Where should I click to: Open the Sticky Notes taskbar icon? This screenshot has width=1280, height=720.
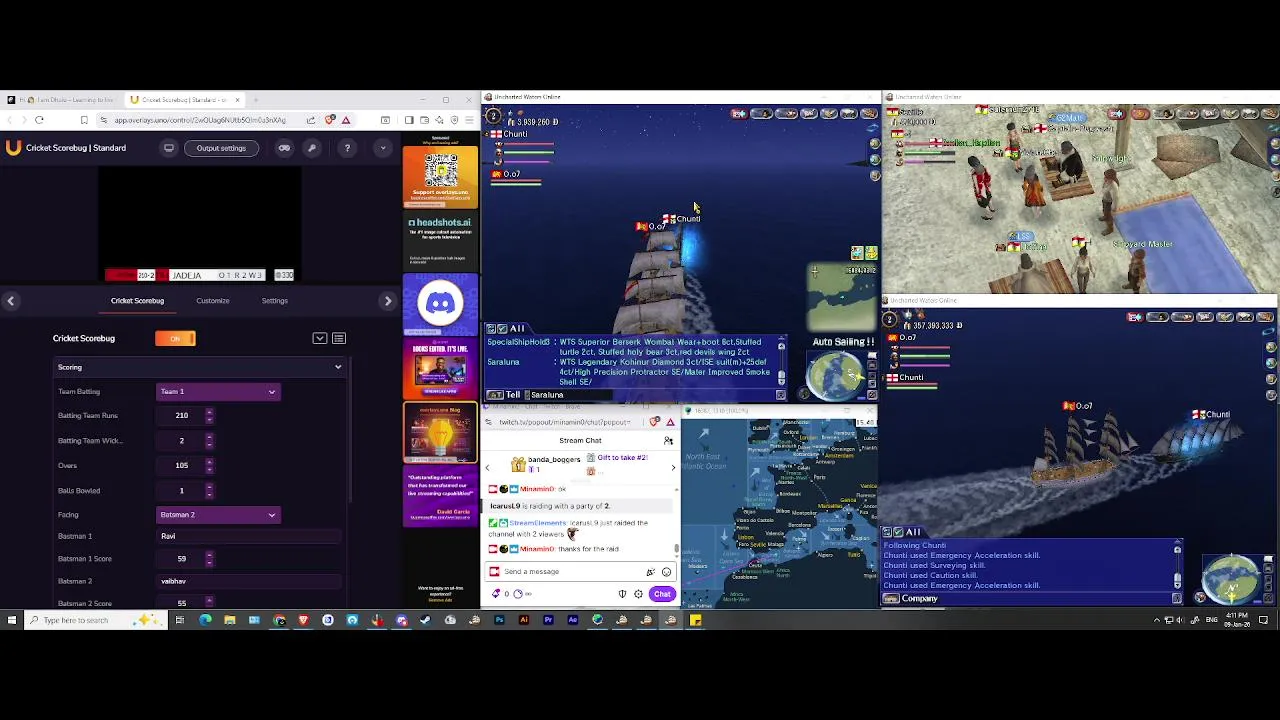(x=695, y=620)
